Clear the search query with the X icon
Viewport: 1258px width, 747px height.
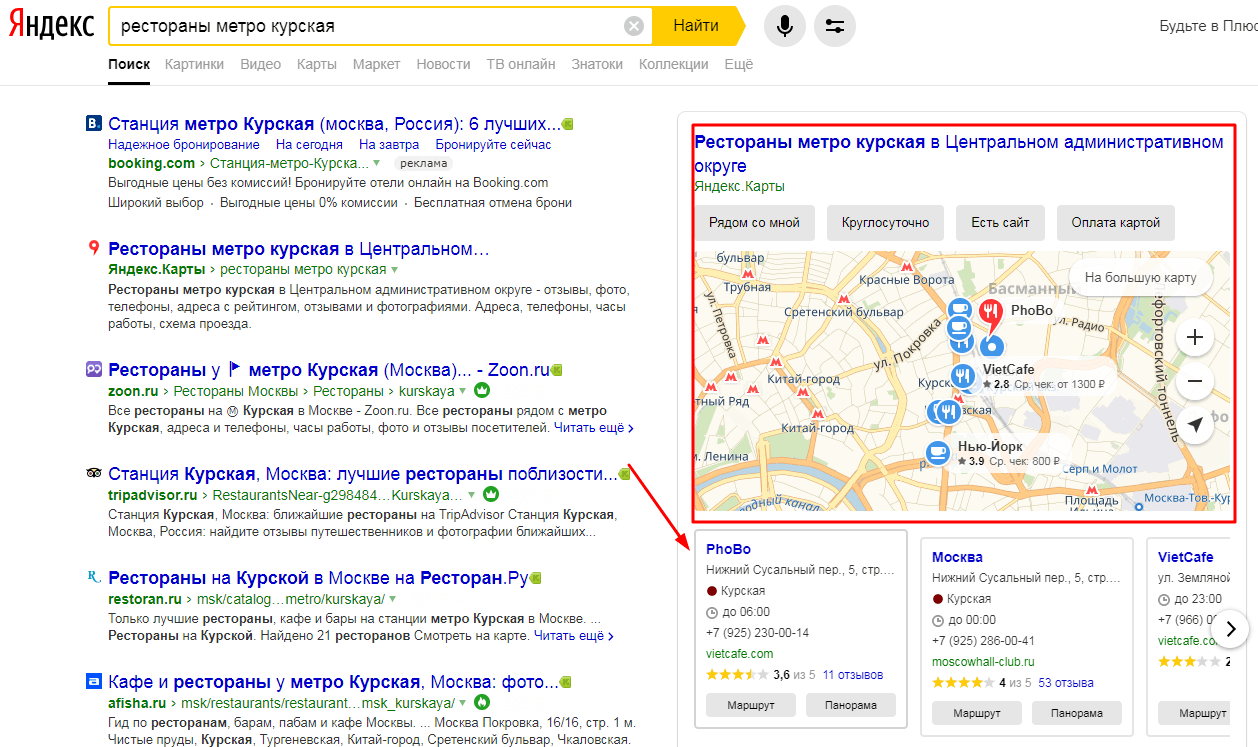(634, 26)
